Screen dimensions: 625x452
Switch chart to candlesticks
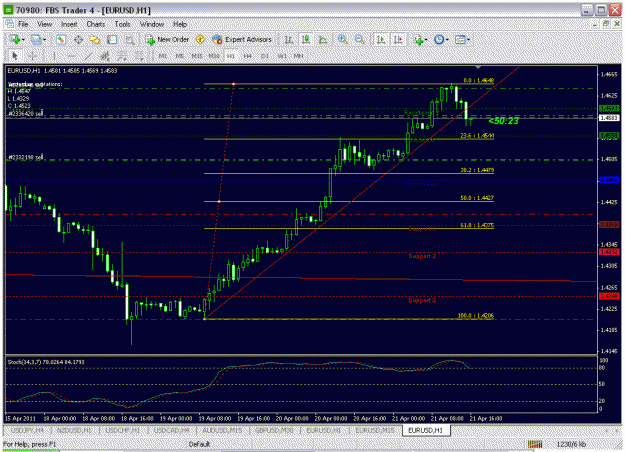[306, 39]
